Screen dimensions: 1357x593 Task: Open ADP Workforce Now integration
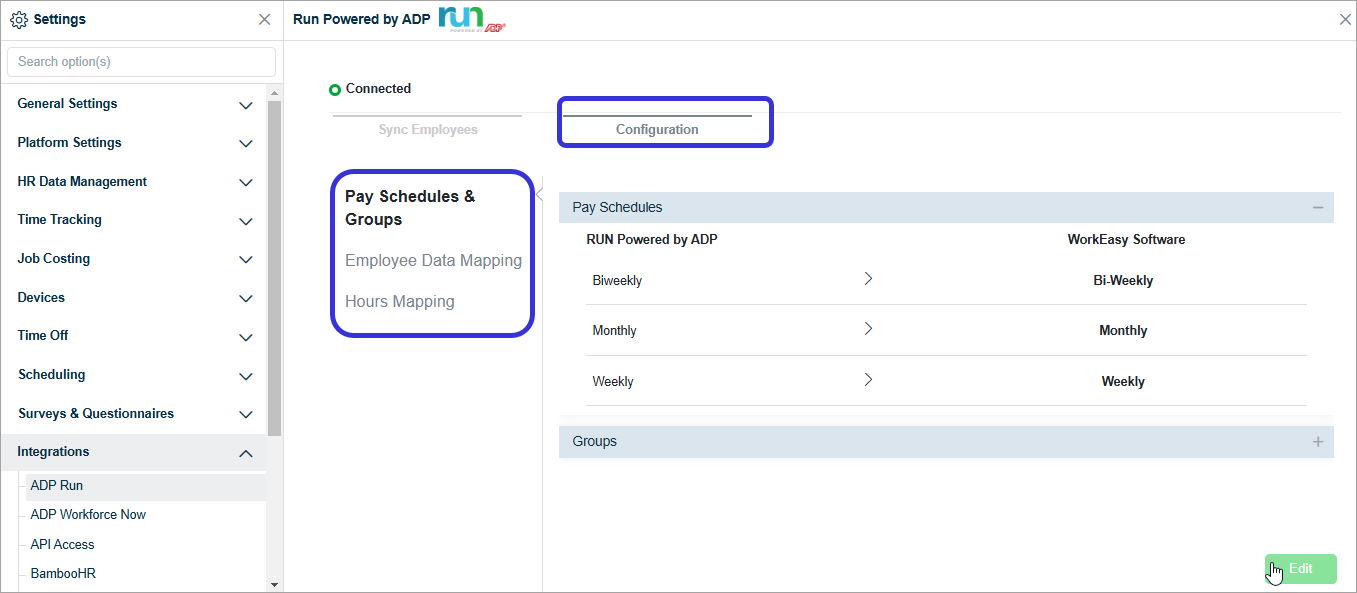point(88,514)
